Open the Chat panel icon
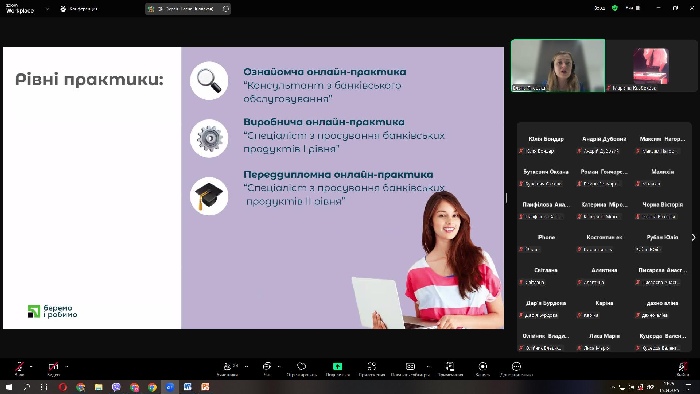 click(267, 367)
